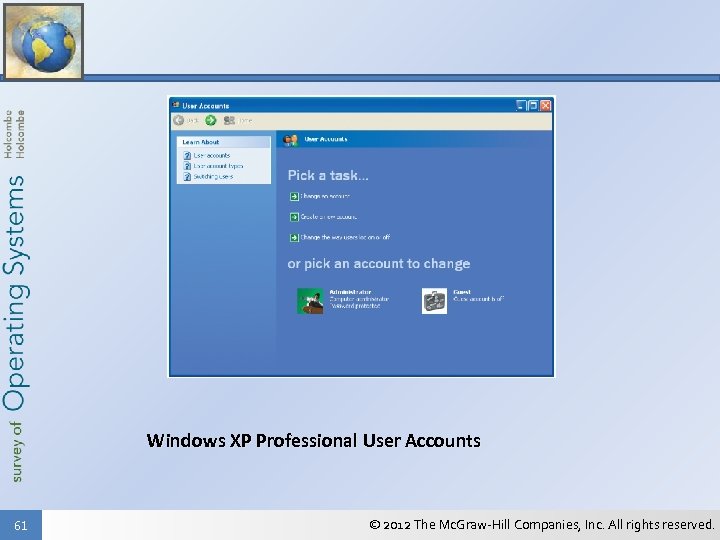Image resolution: width=720 pixels, height=540 pixels.
Task: Click the green Forward arrow button
Action: (211, 120)
